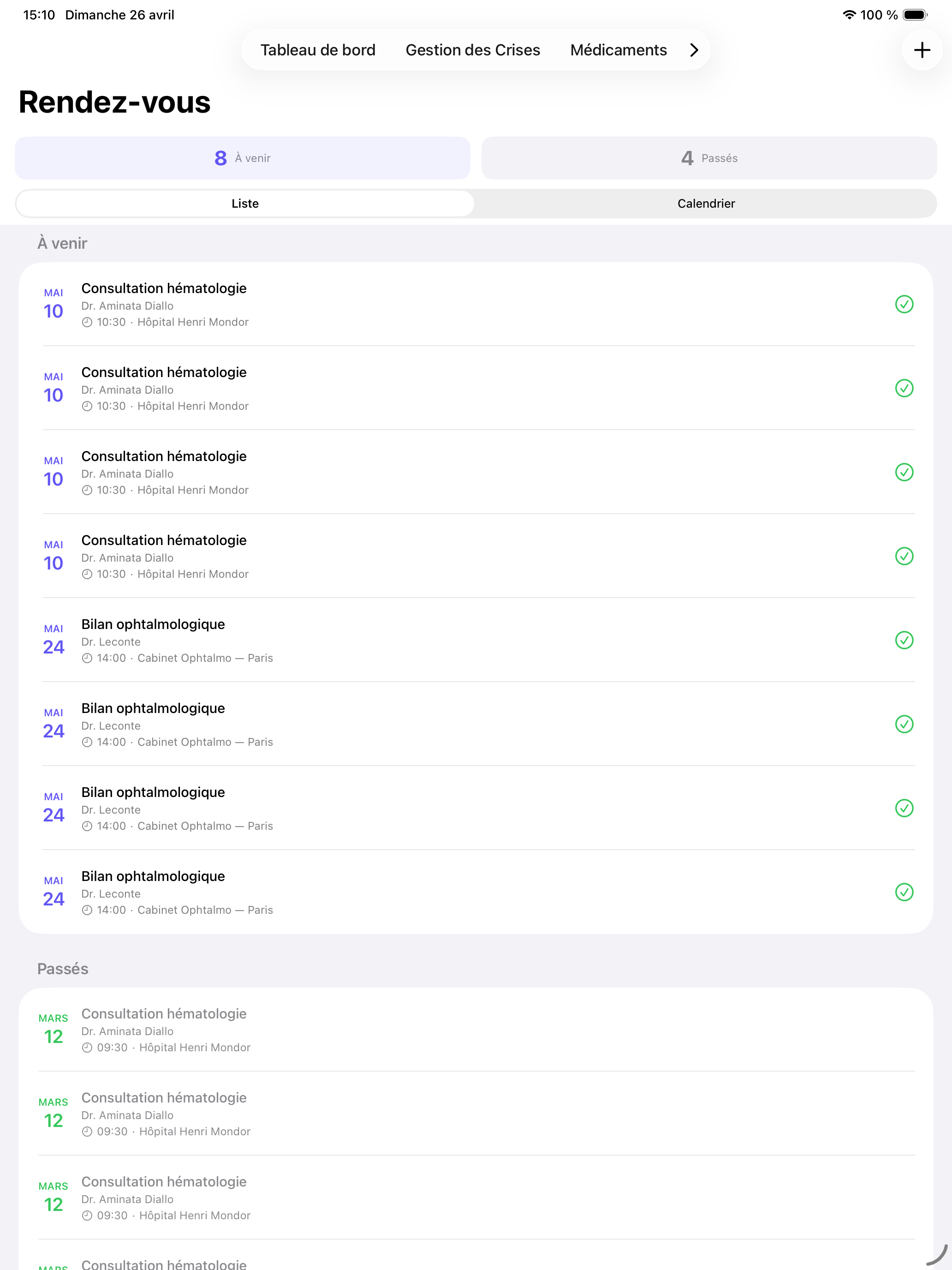Viewport: 952px width, 1270px height.
Task: Show the 8 À venir appointments filter
Action: 242,158
